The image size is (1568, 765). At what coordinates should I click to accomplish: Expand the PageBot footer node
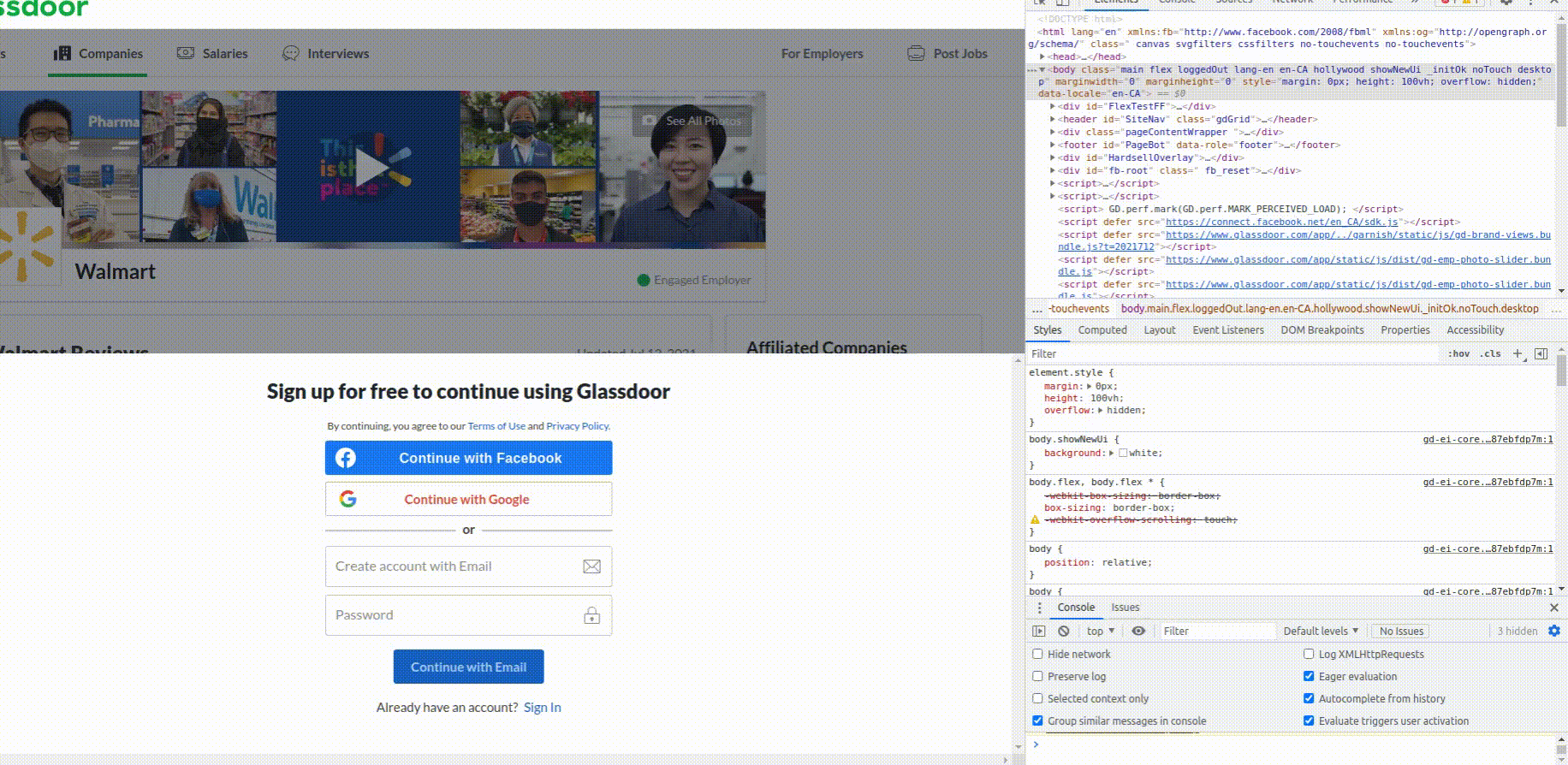(x=1053, y=145)
